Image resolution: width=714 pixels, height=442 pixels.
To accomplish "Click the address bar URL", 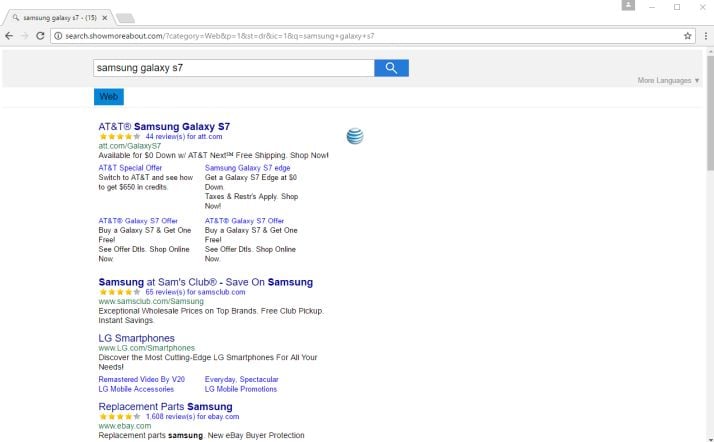I will [x=219, y=36].
